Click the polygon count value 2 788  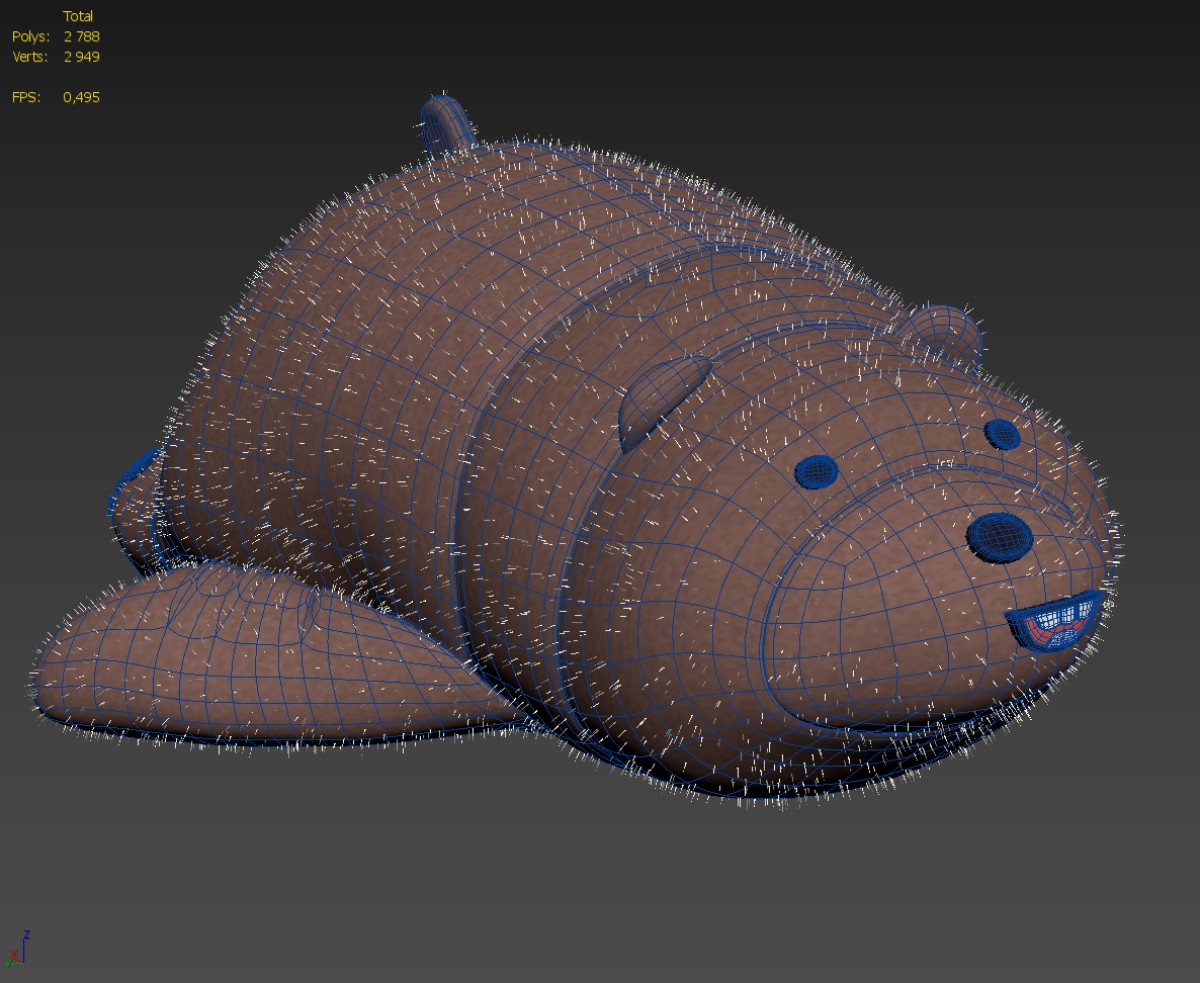pyautogui.click(x=81, y=37)
